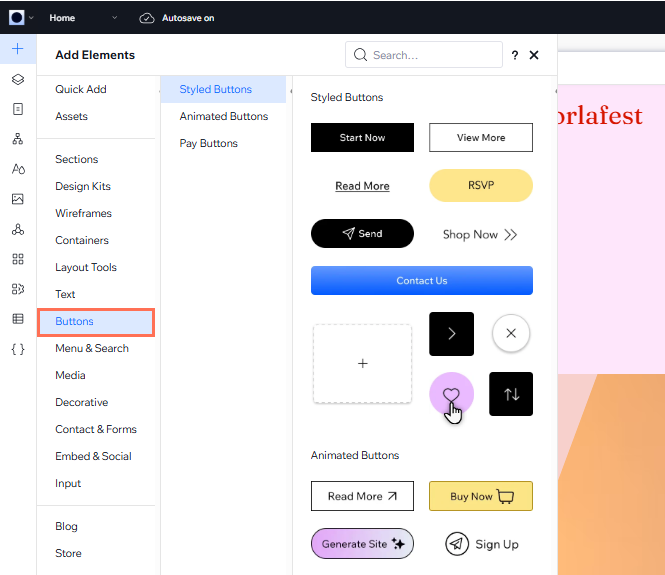Select the black up-down arrows icon button

coord(511,394)
